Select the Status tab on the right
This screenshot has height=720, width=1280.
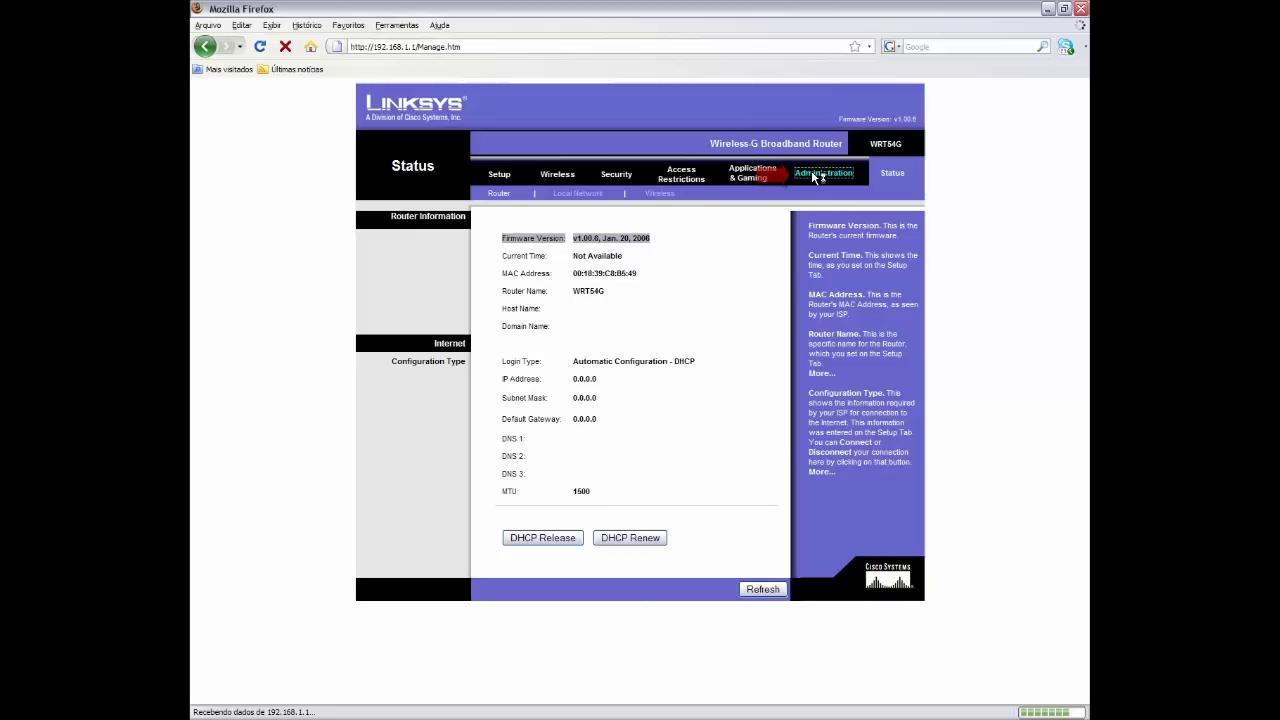click(x=892, y=173)
